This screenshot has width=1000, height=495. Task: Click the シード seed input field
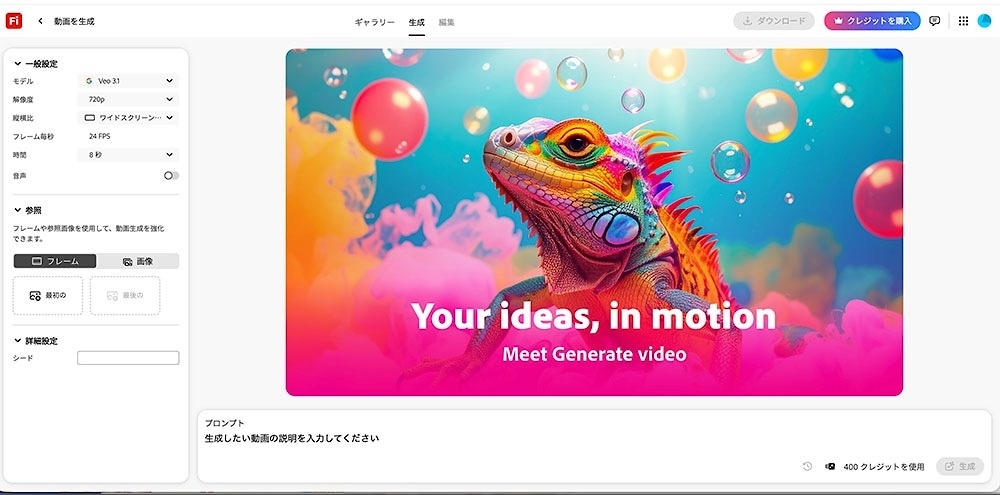click(x=128, y=358)
